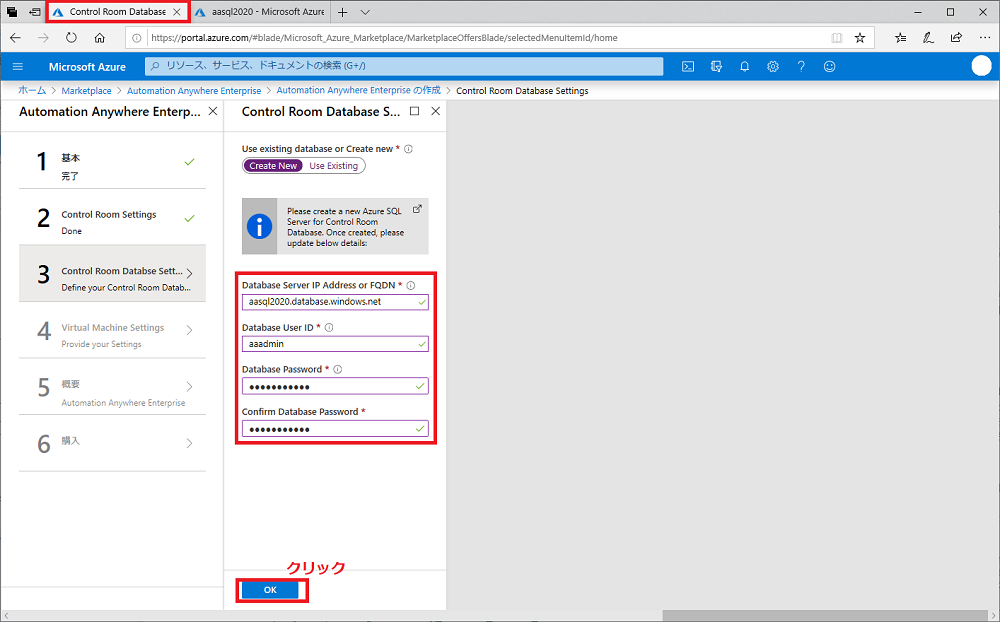Click Automation Anywhere Enterprise の作成 breadcrumb
Image resolution: width=1000 pixels, height=622 pixels.
coord(358,91)
